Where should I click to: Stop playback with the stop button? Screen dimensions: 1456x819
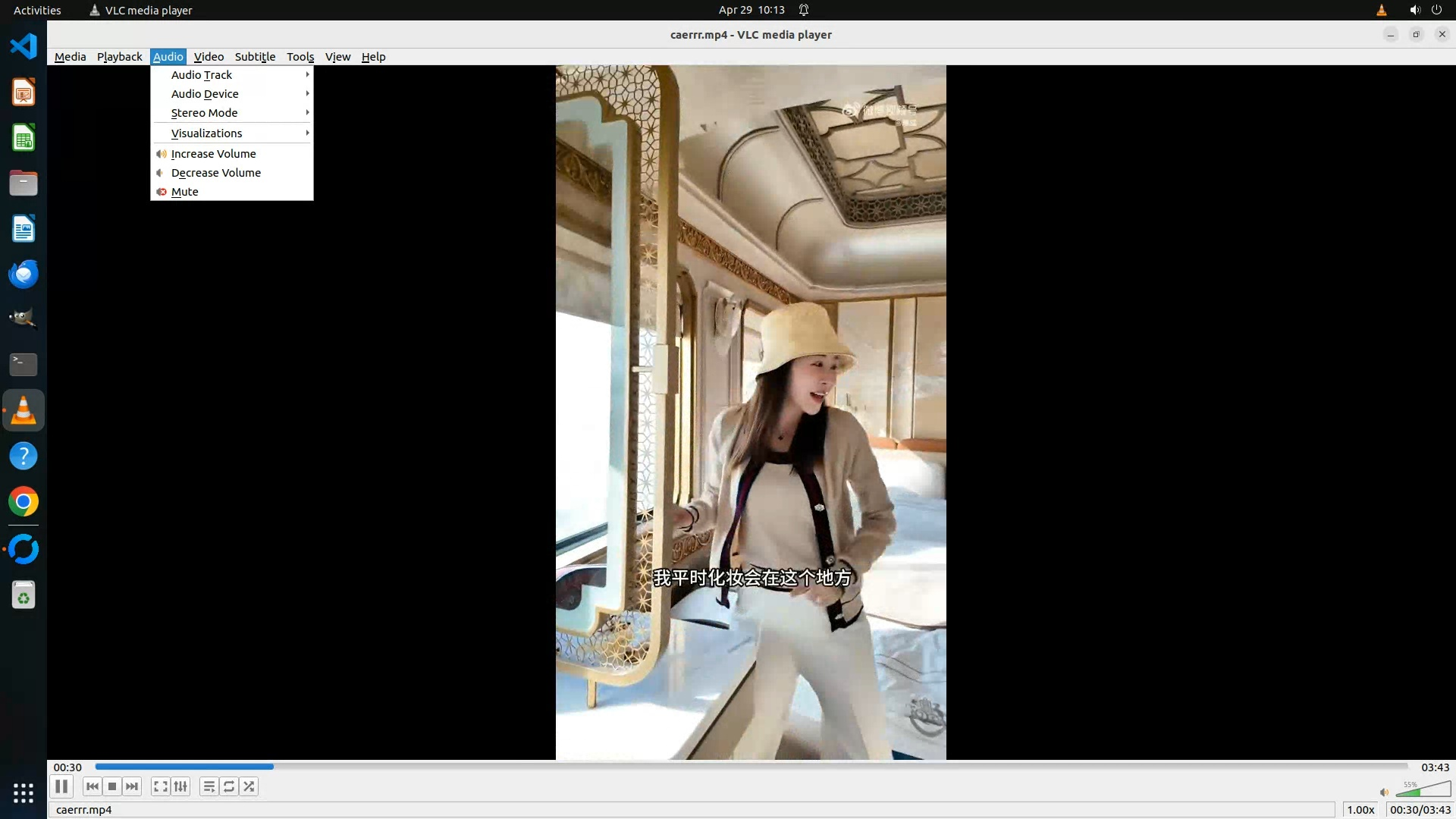point(112,786)
